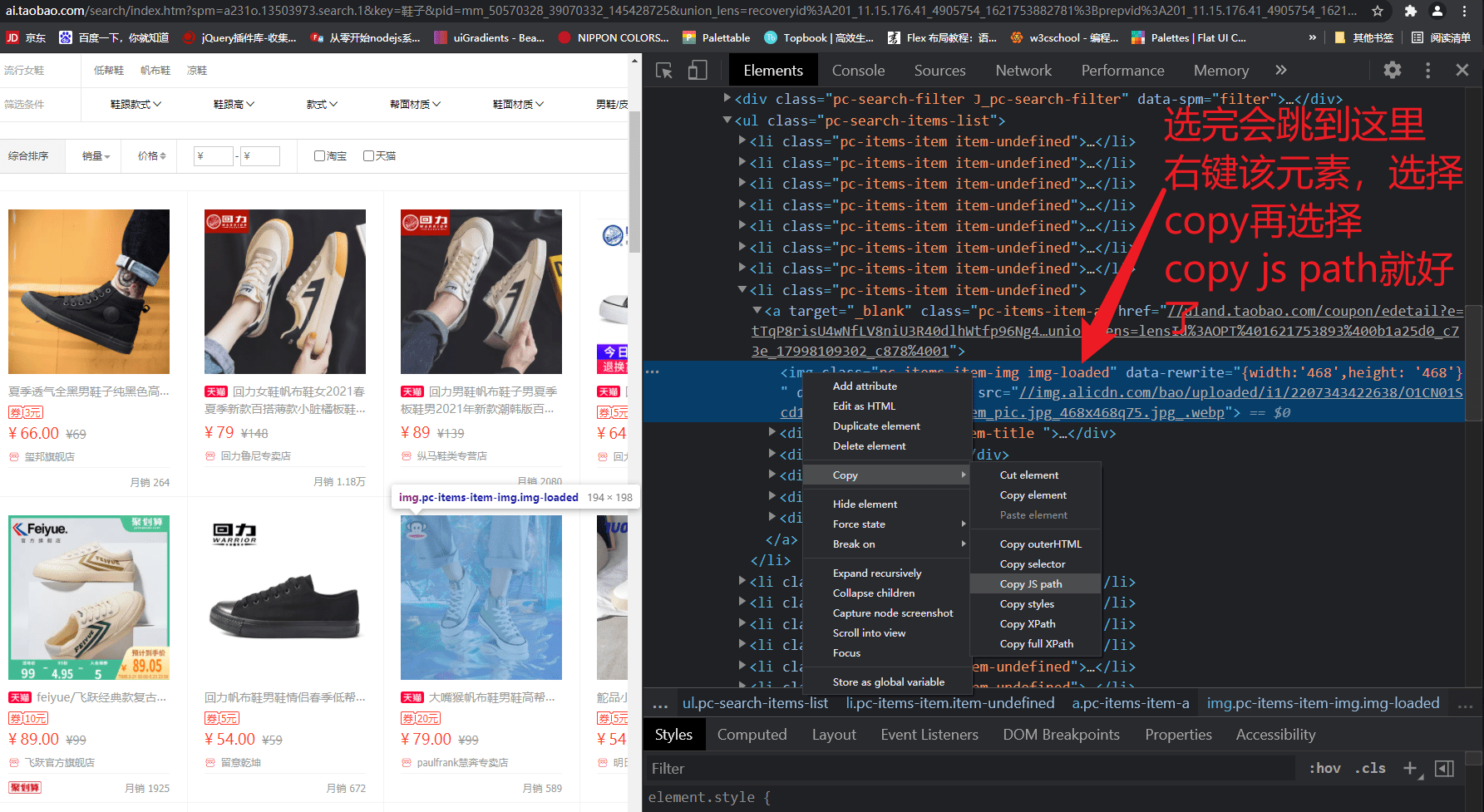Select li.pc-items-item breadcrumb in DevTools
Viewport: 1484px width, 812px height.
pos(950,703)
